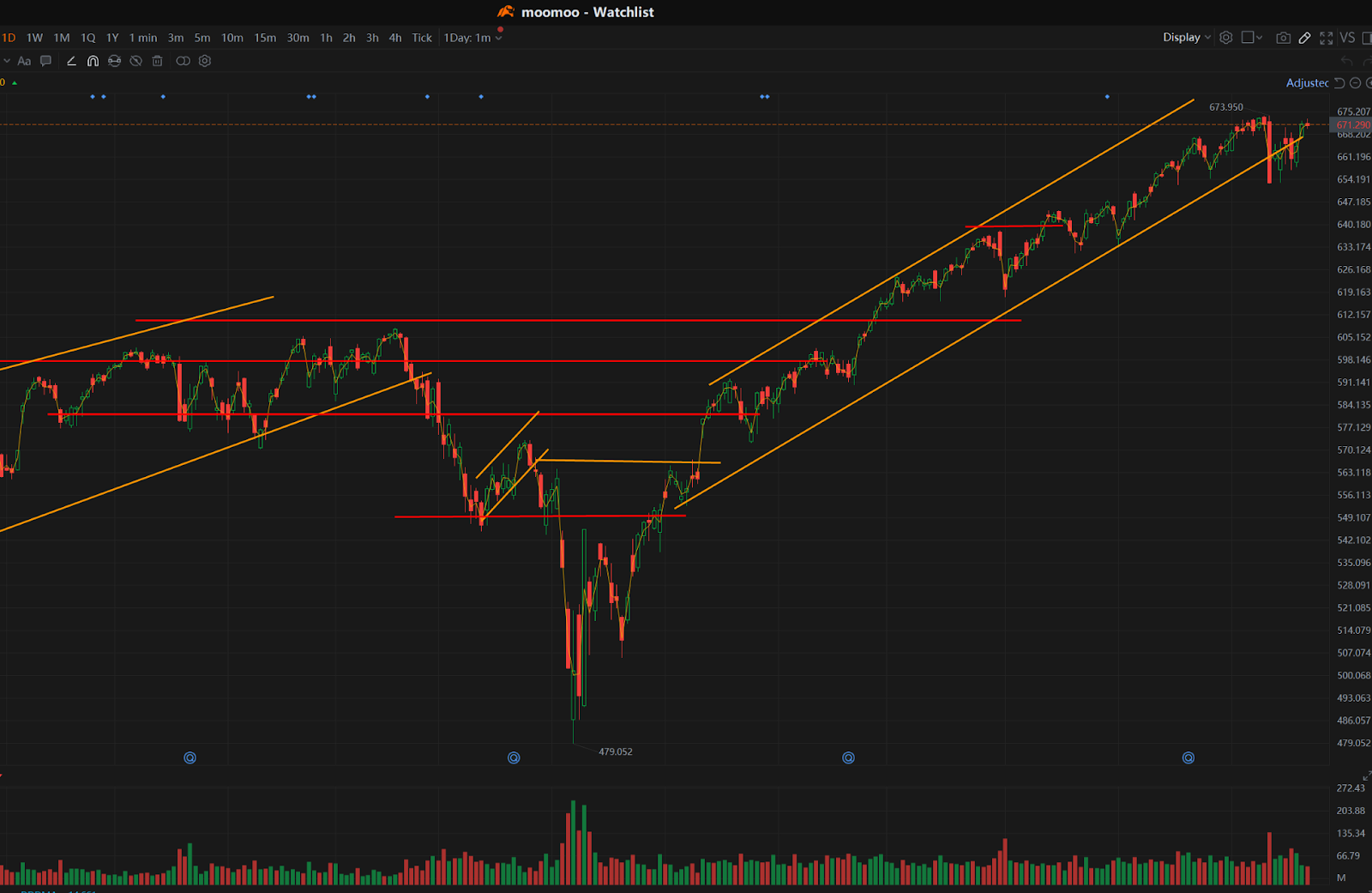Click the 671.290 current price tag
Screen dimensions: 1372x893
pos(1351,125)
